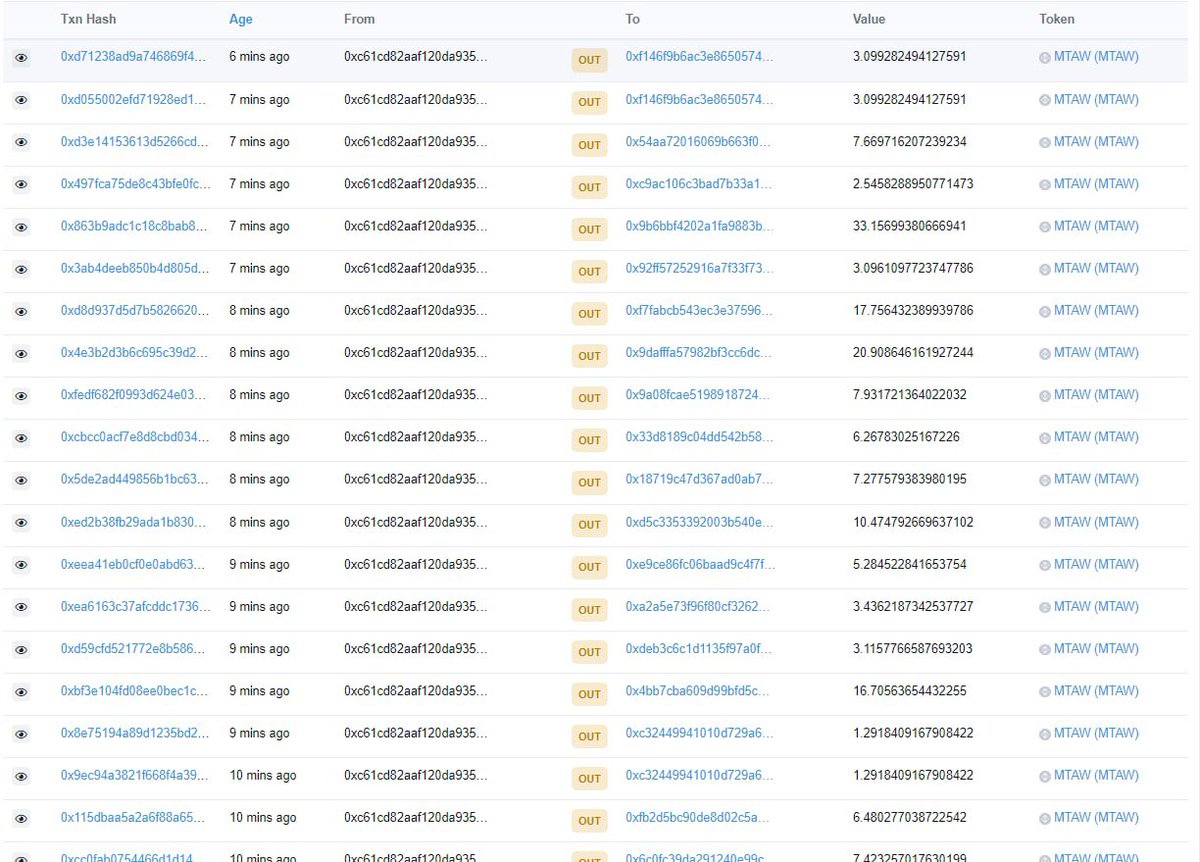Click OUT badge in 0x5de2ad449856b1bc63 row
The image size is (1200, 862).
[590, 482]
